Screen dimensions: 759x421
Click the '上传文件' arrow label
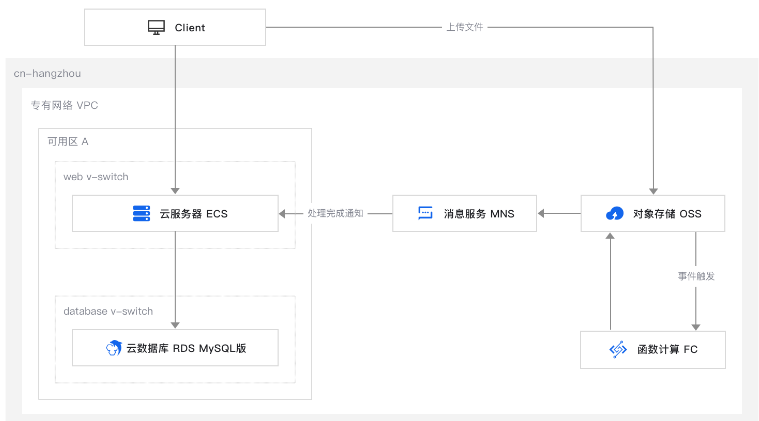pyautogui.click(x=465, y=27)
